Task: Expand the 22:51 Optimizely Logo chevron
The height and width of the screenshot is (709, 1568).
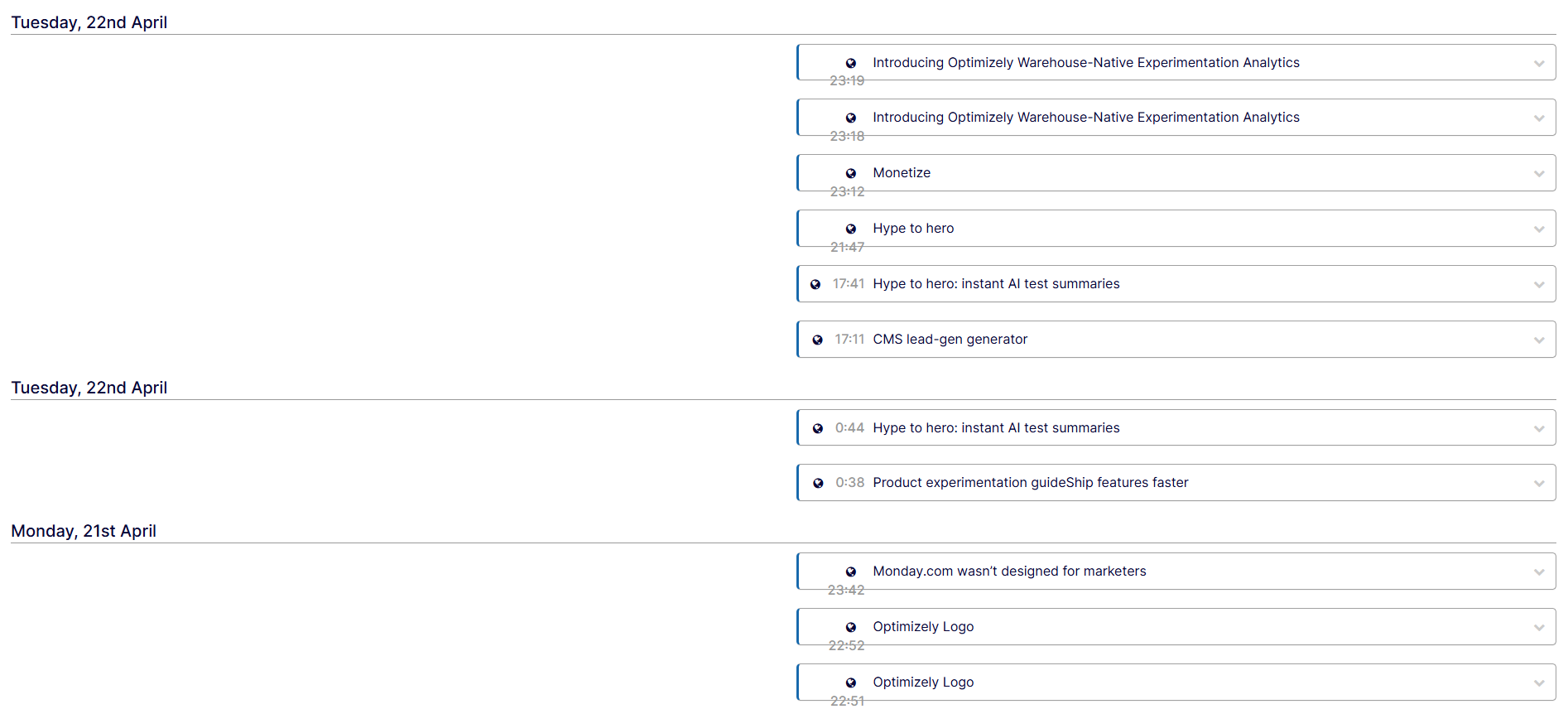Action: pos(1539,683)
